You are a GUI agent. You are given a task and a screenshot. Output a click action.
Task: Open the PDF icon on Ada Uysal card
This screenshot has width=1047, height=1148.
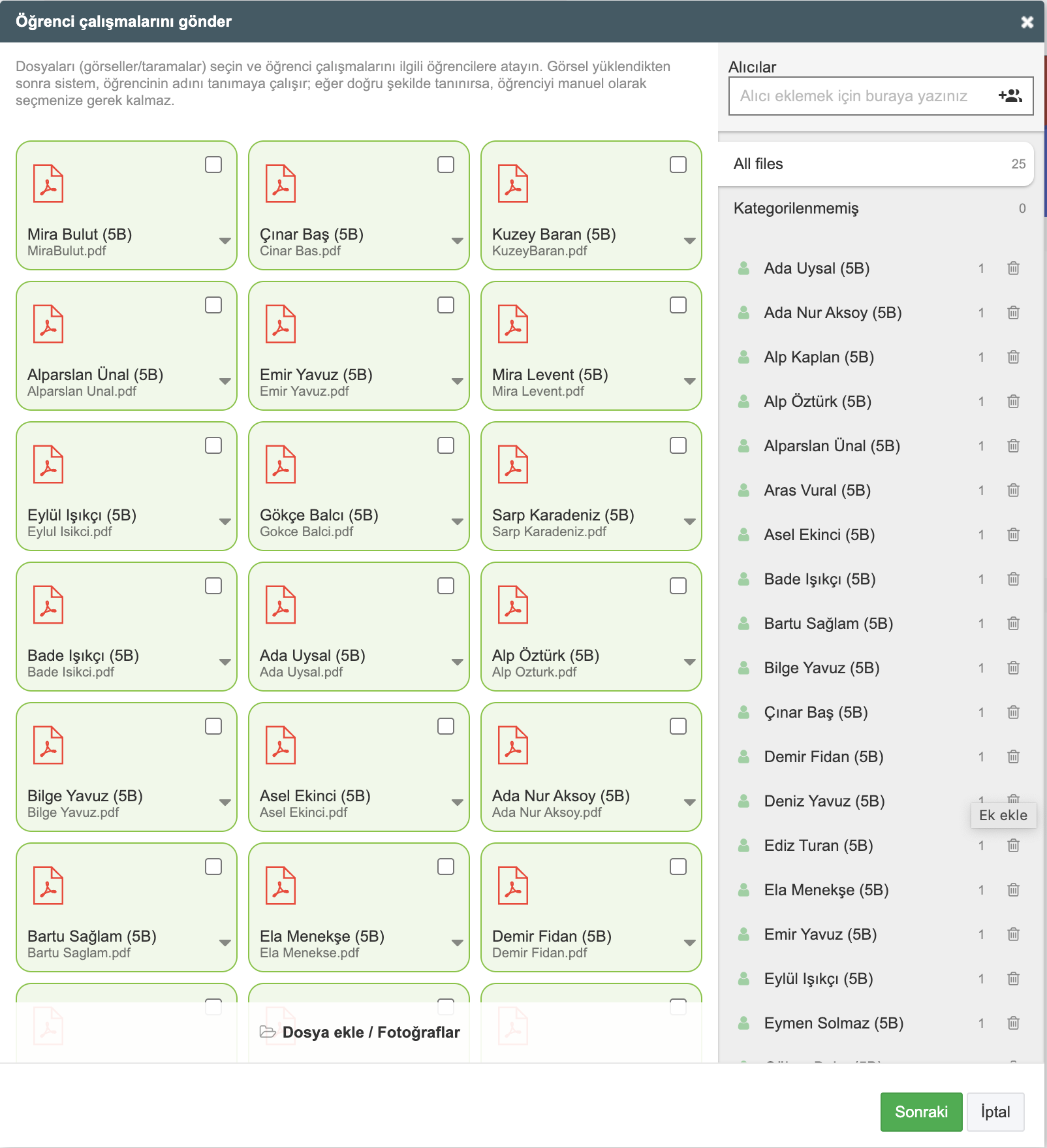(x=281, y=605)
